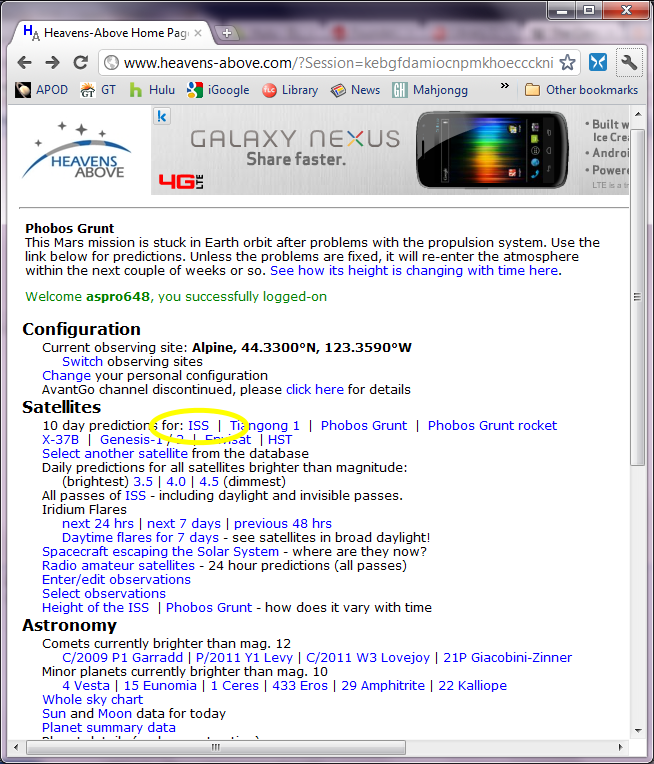Viewport: 654px width, 764px height.
Task: Open Whole sky chart link
Action: click(93, 700)
